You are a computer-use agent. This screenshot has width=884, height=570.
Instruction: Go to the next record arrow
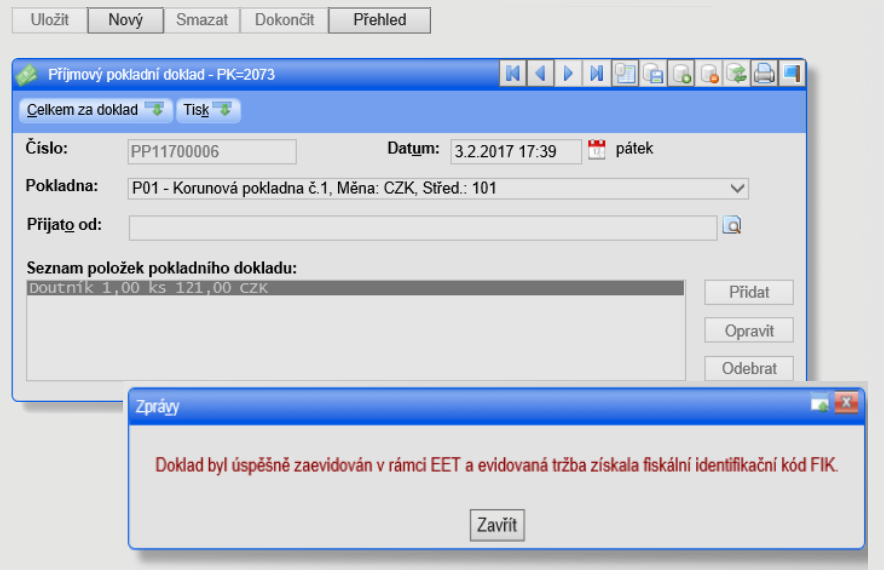point(568,74)
